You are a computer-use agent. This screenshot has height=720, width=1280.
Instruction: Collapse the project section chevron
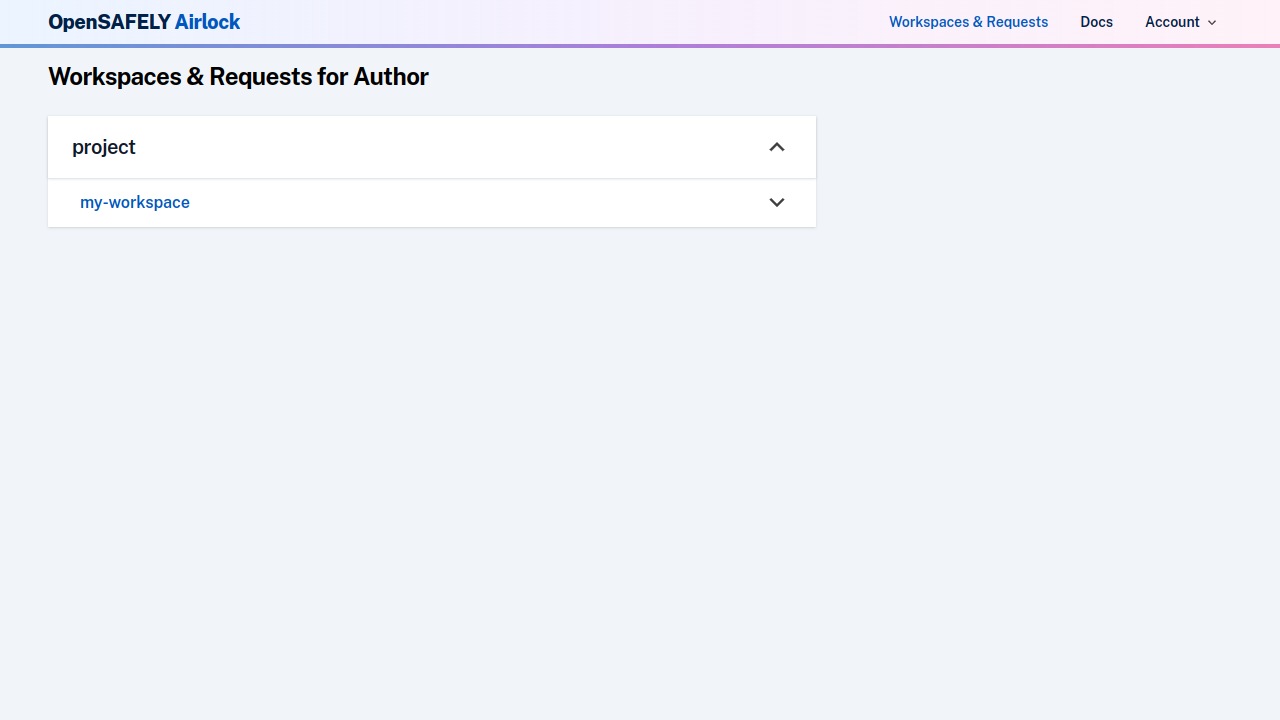point(777,148)
